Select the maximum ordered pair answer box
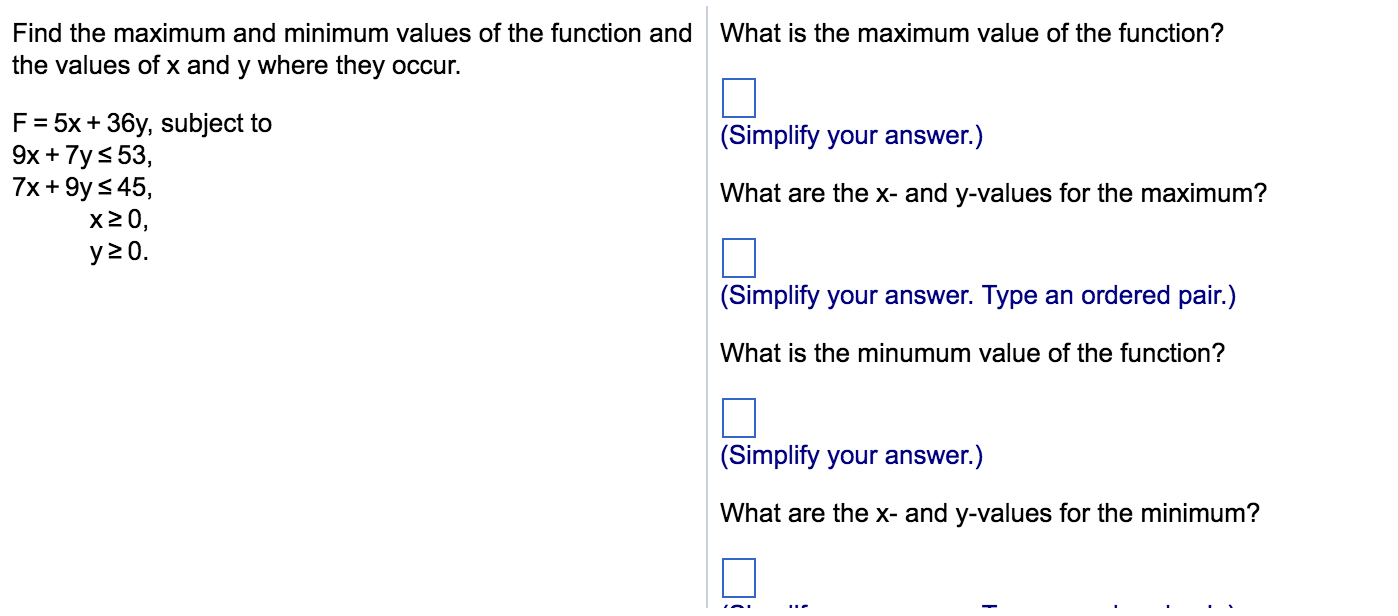This screenshot has height=616, width=1398. (738, 258)
